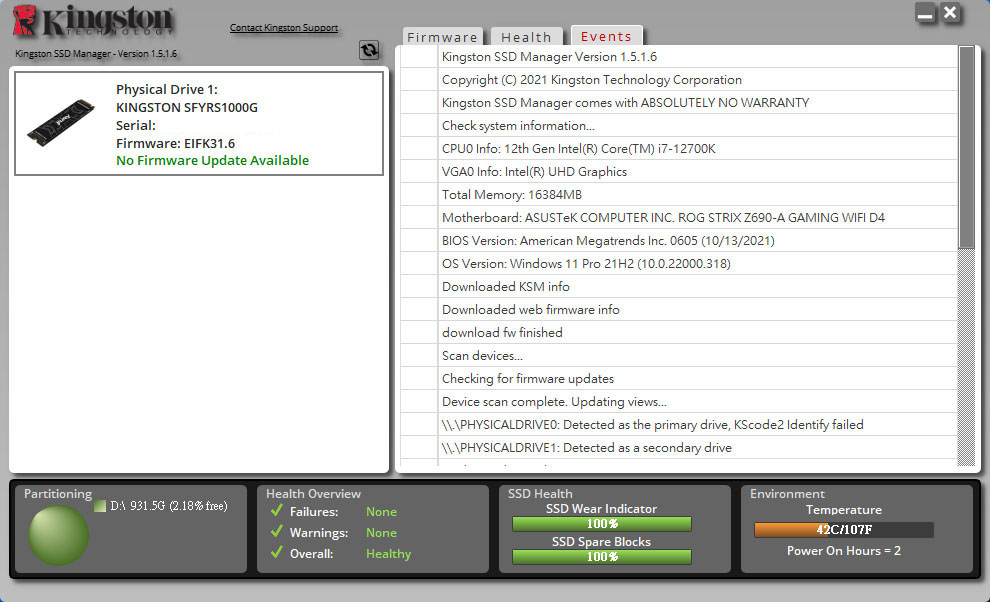Select 'Check system information...' row
This screenshot has height=602, width=990.
679,126
